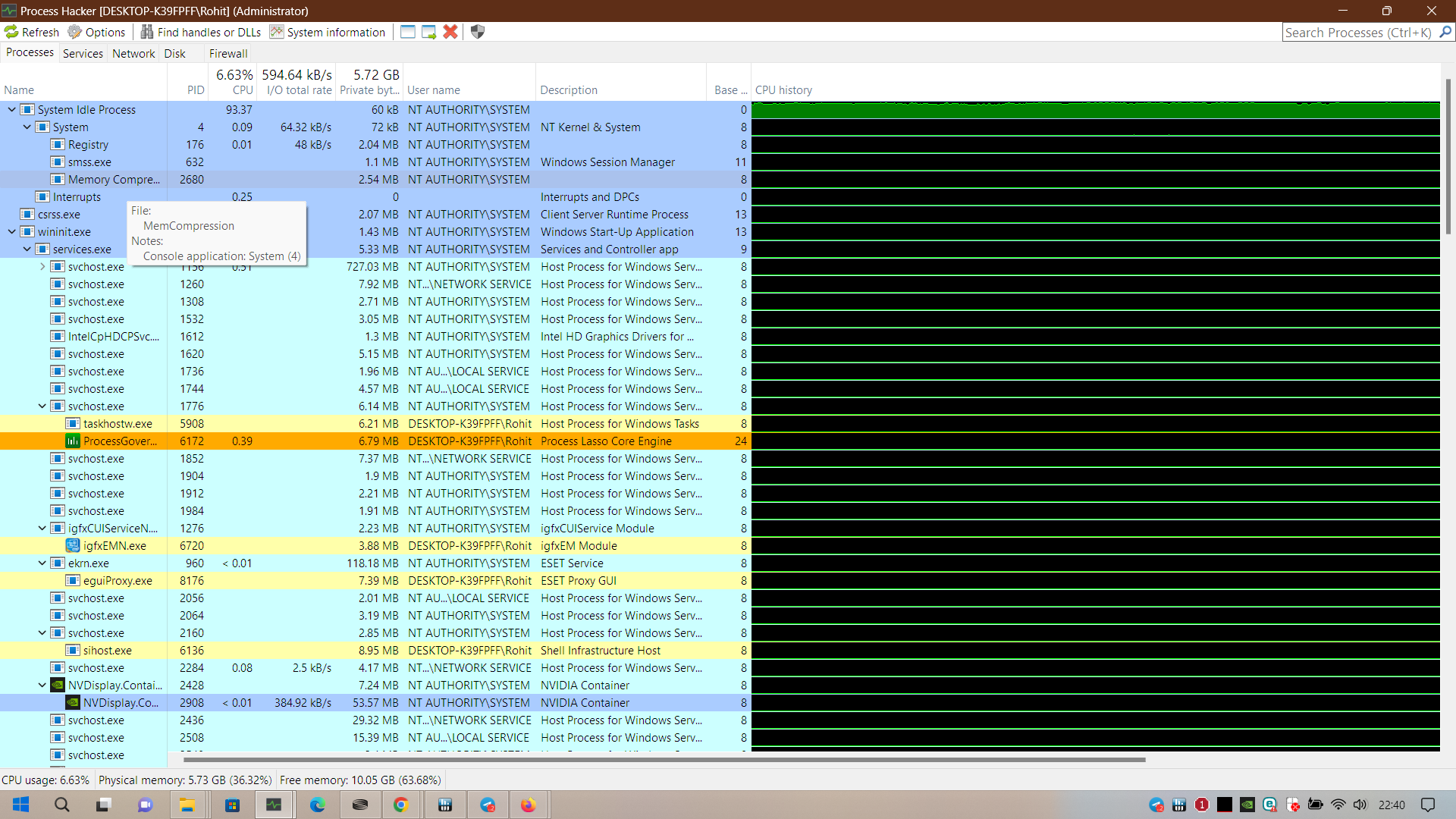1456x819 pixels.
Task: Collapse the igfxCUIServiceN node
Action: click(x=42, y=529)
